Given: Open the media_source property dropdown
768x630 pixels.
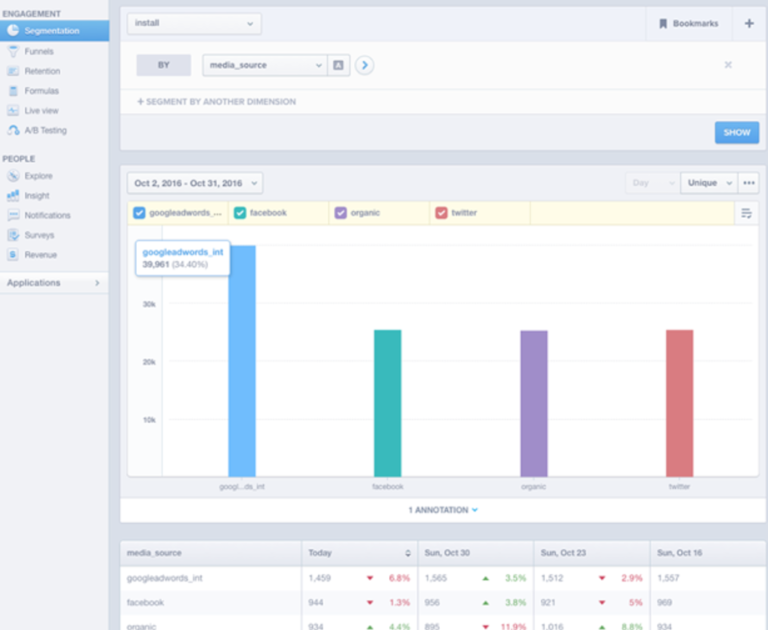Looking at the screenshot, I should (x=264, y=65).
